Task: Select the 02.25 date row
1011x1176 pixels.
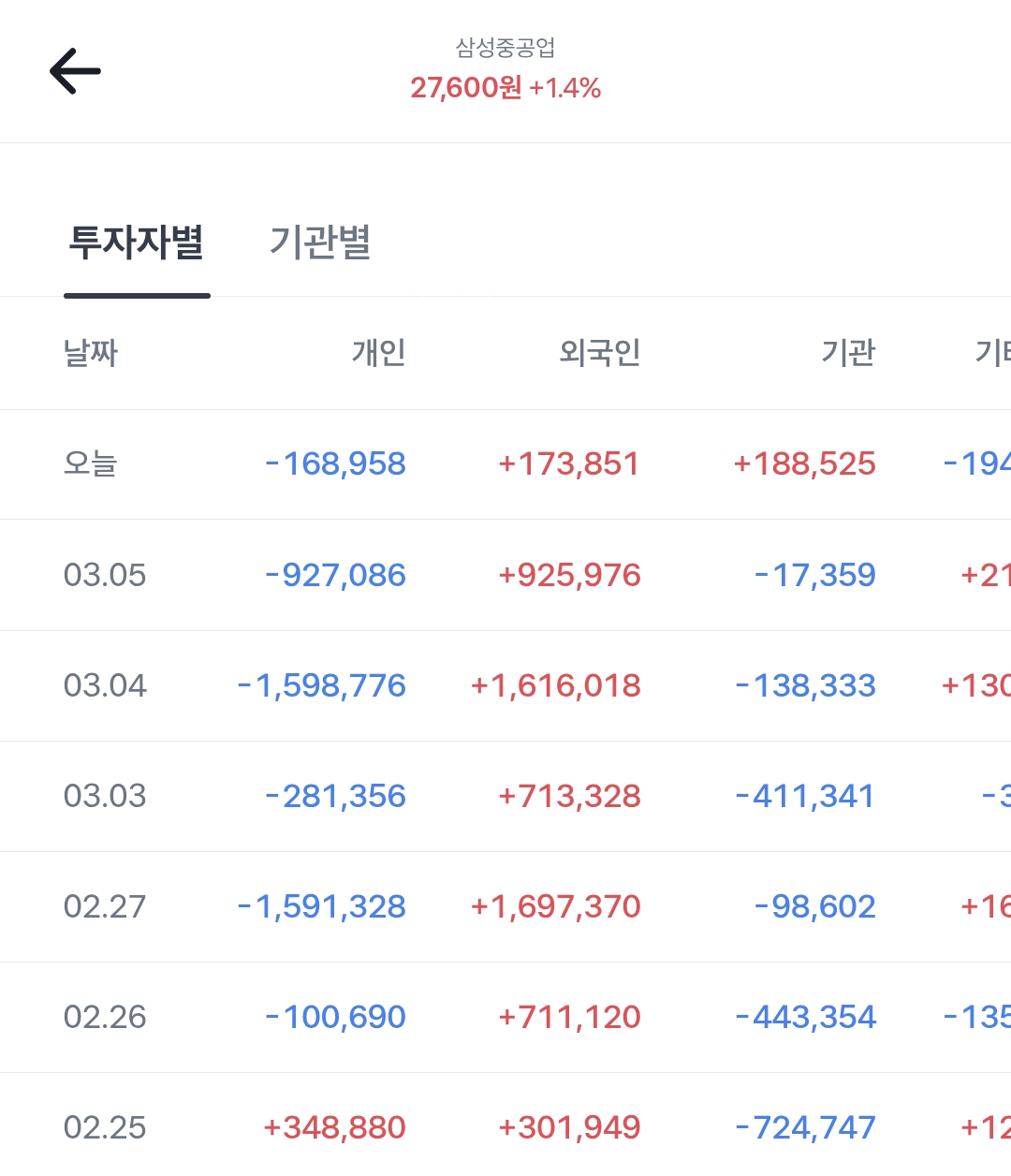Action: coord(105,1127)
